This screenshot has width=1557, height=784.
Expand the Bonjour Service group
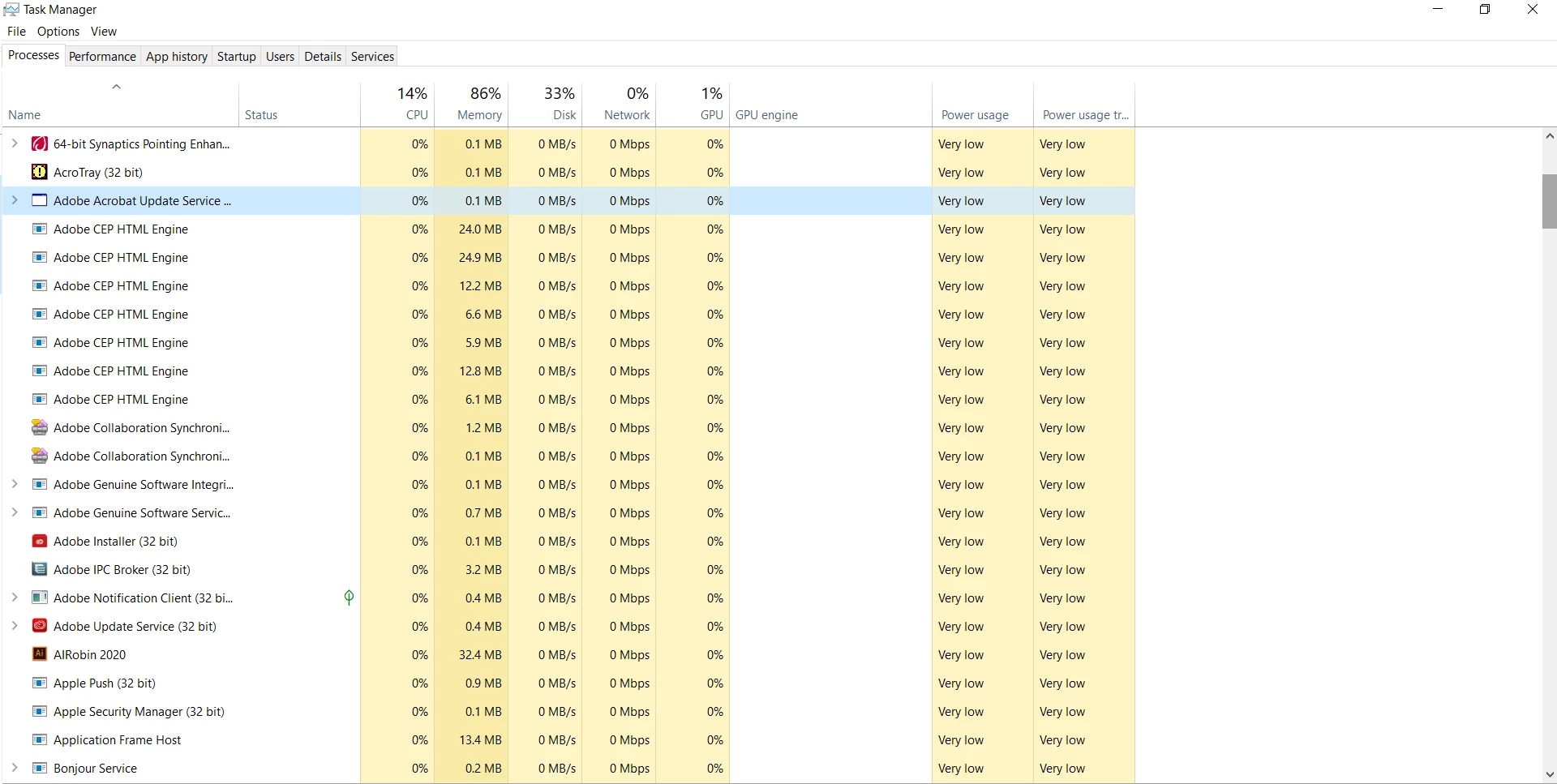(x=15, y=768)
